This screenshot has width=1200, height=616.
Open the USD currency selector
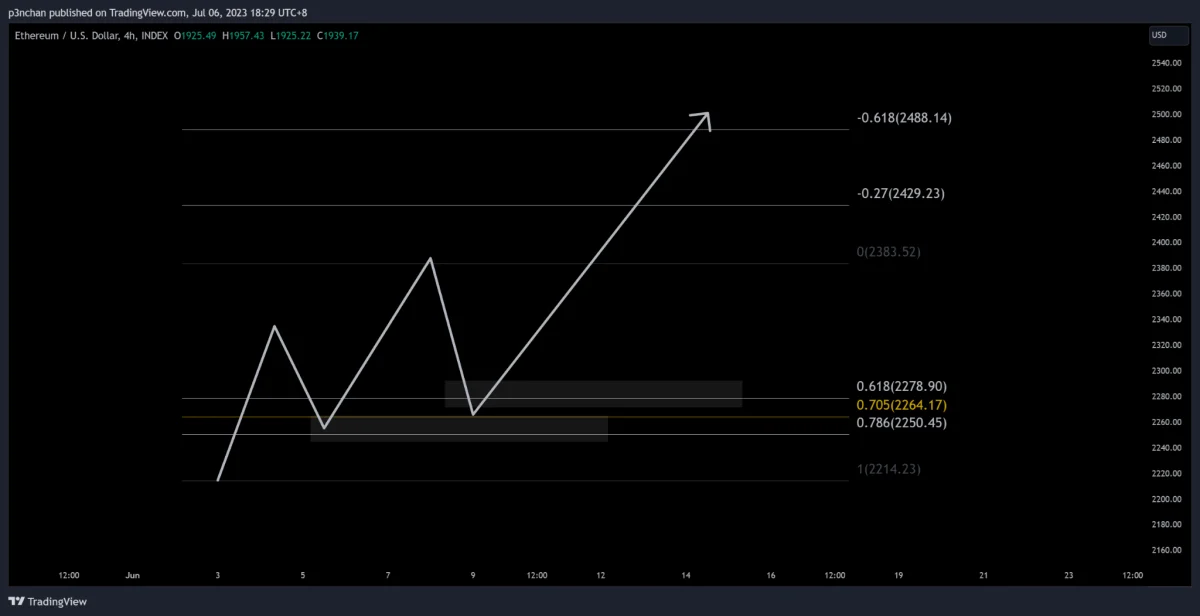pyautogui.click(x=1160, y=36)
